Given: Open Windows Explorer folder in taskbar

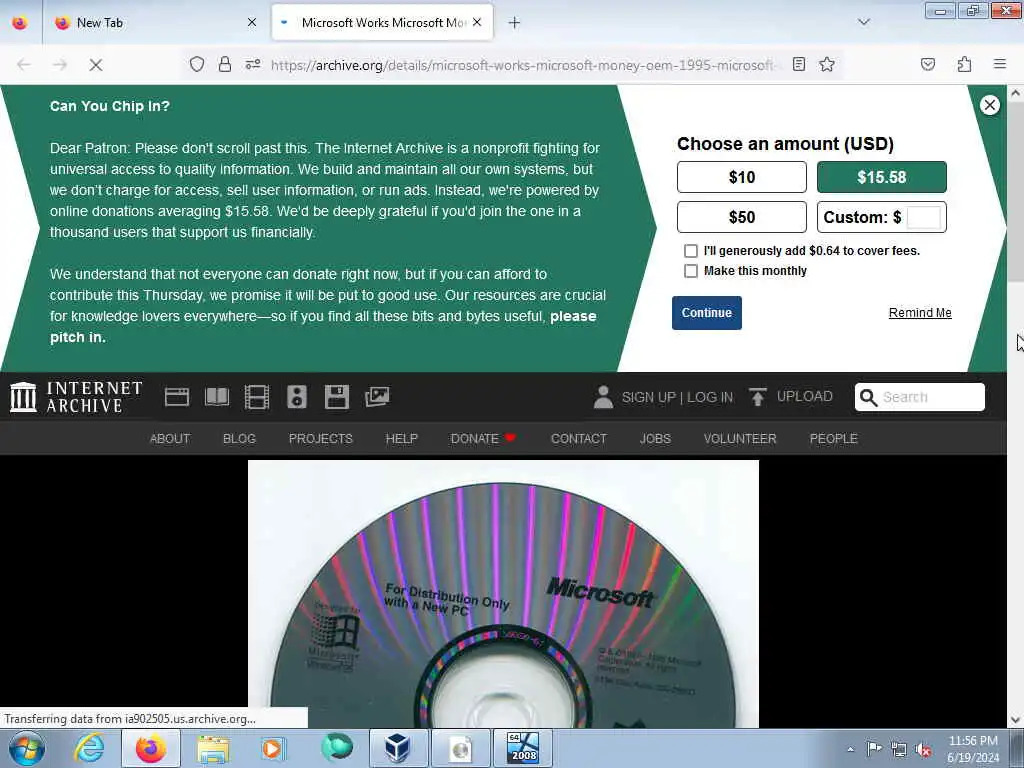Looking at the screenshot, I should [x=213, y=748].
